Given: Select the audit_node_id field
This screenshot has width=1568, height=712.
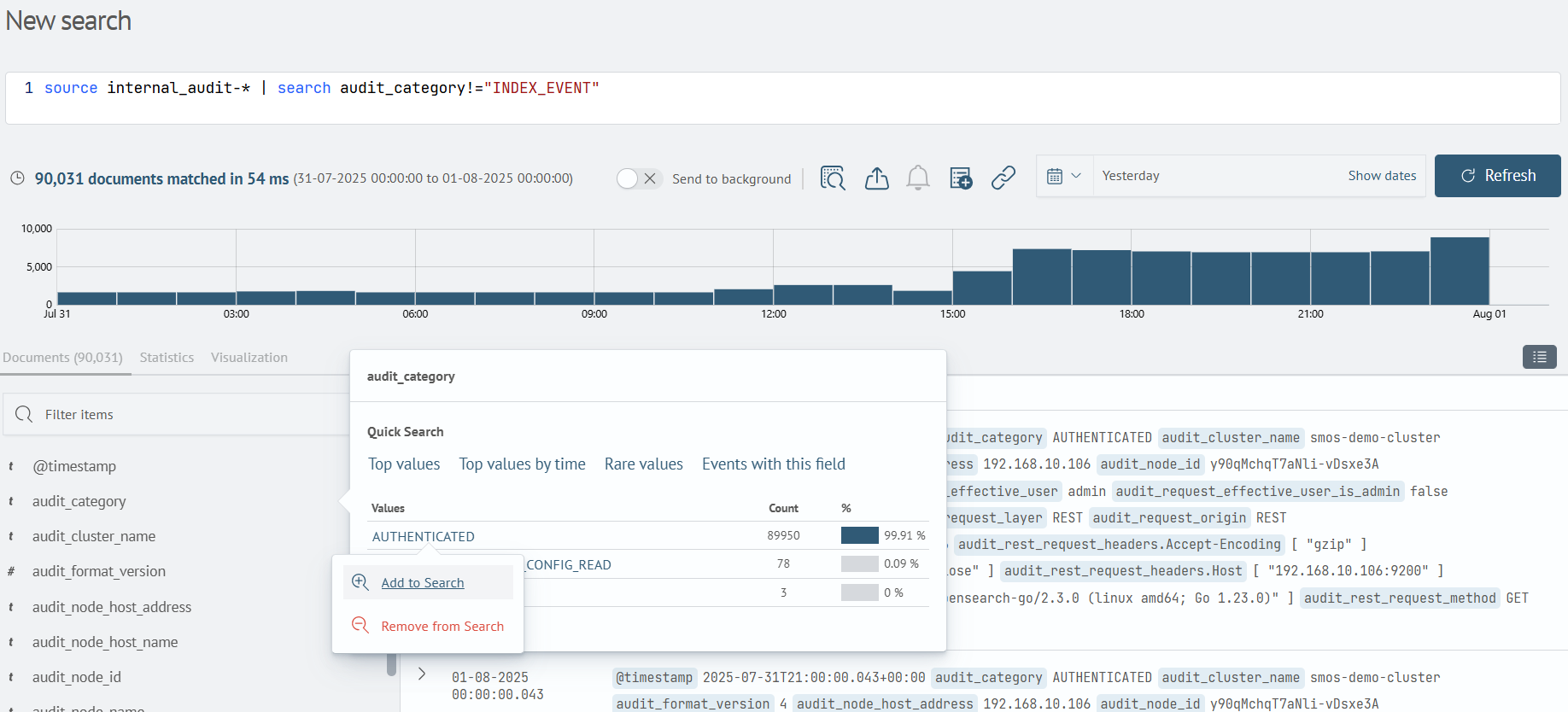Looking at the screenshot, I should [x=77, y=677].
